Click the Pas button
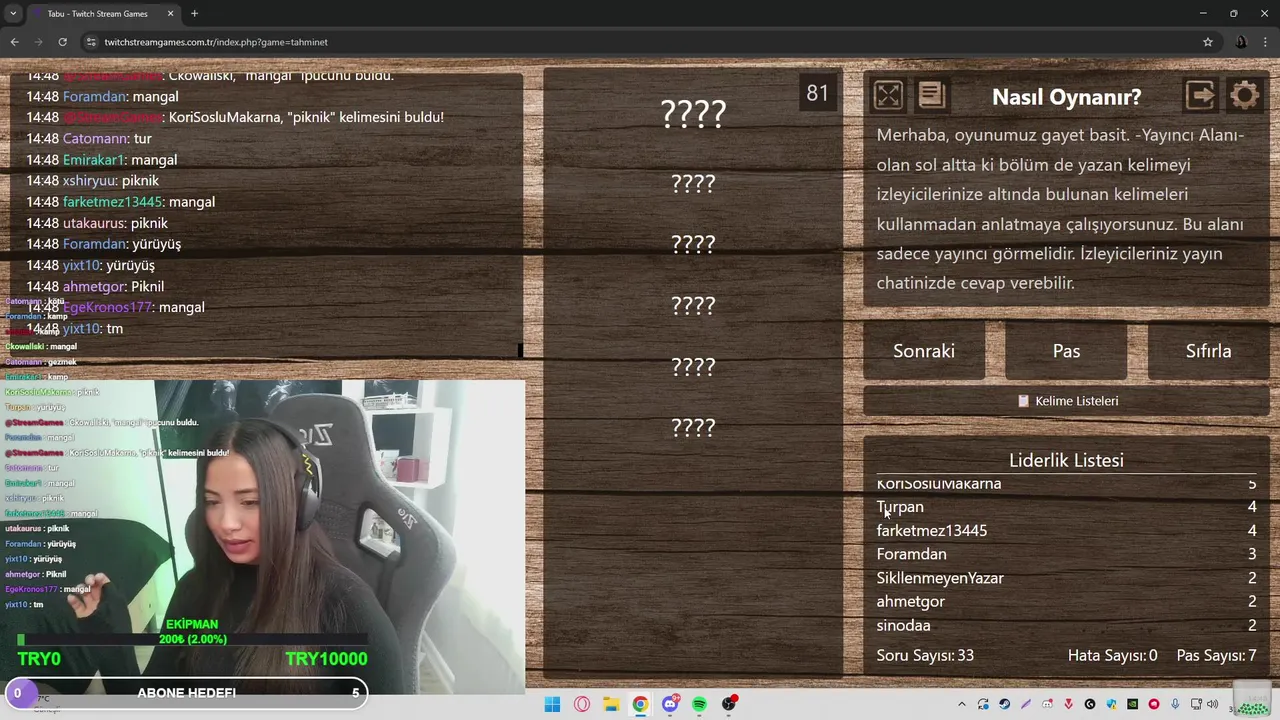The height and width of the screenshot is (720, 1280). [1066, 351]
